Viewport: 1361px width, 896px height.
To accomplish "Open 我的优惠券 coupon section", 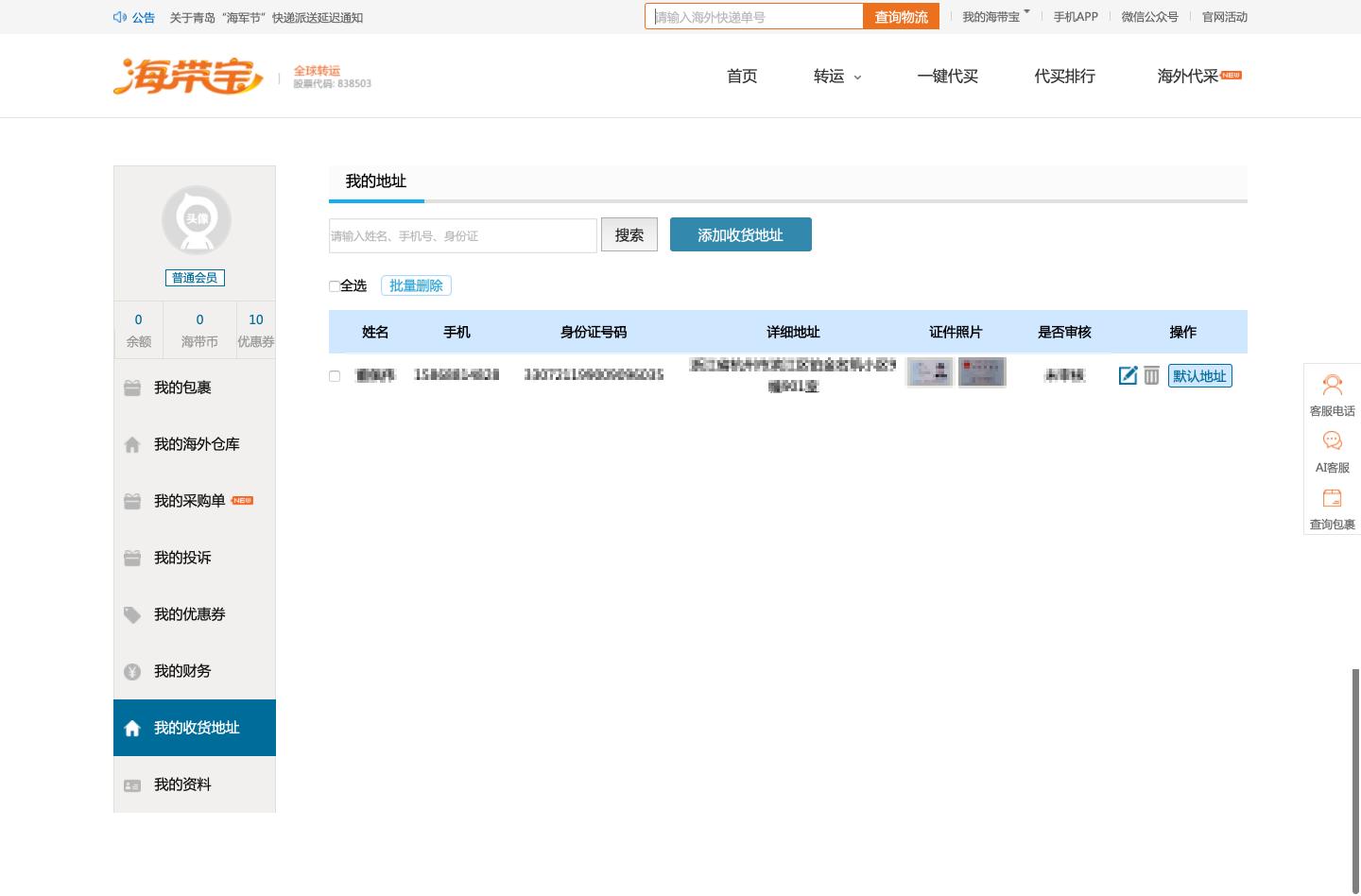I will click(189, 614).
